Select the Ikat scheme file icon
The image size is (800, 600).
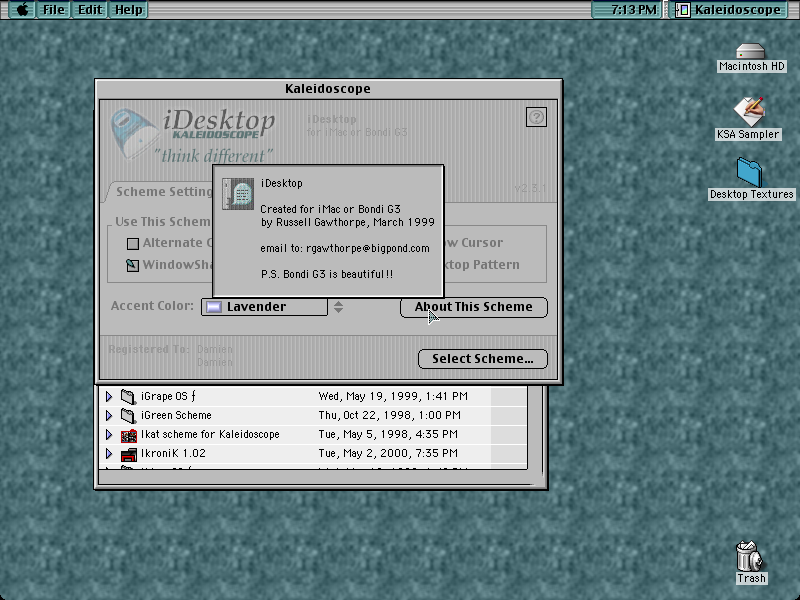coord(129,435)
